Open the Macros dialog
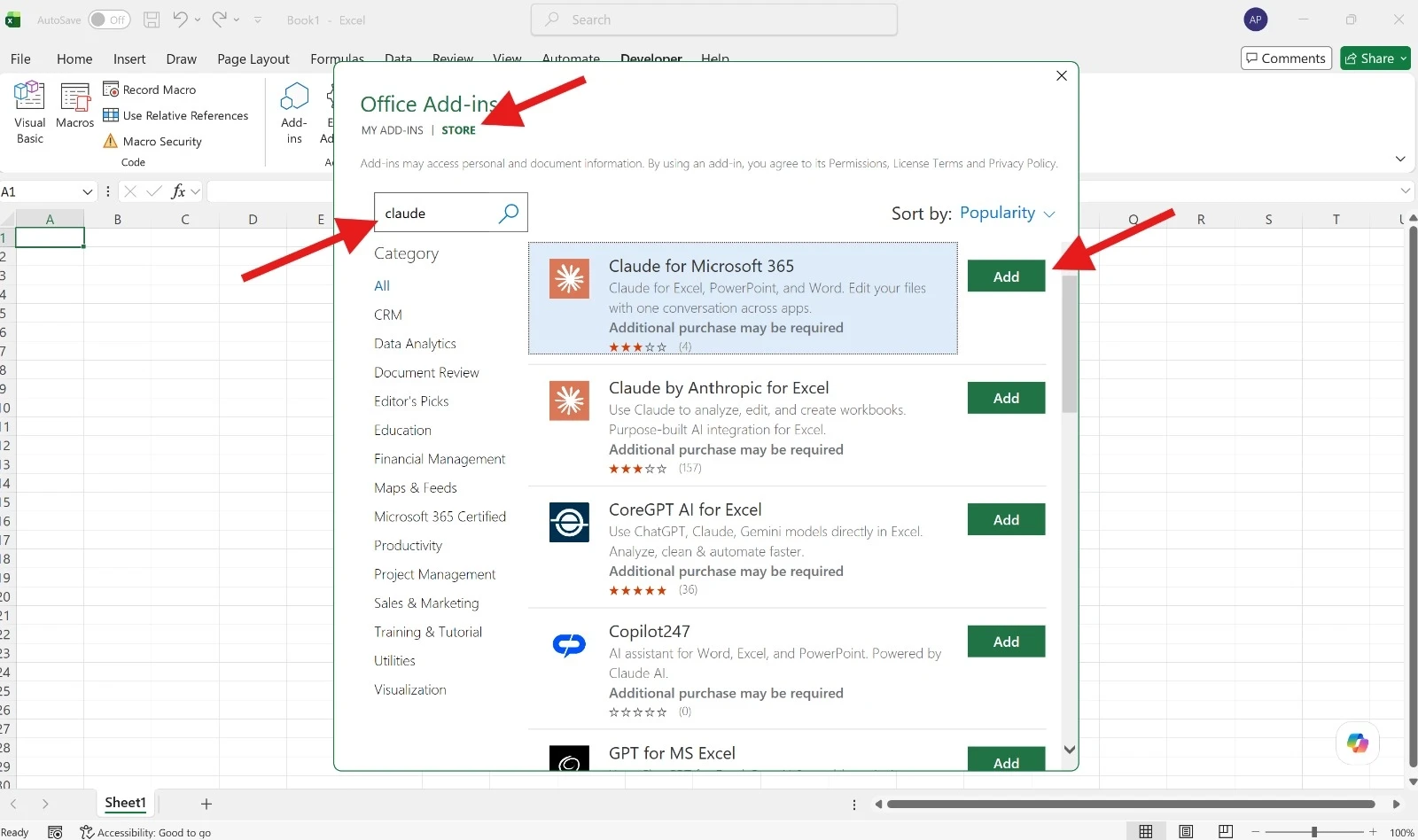Viewport: 1418px width, 840px height. pos(74,106)
